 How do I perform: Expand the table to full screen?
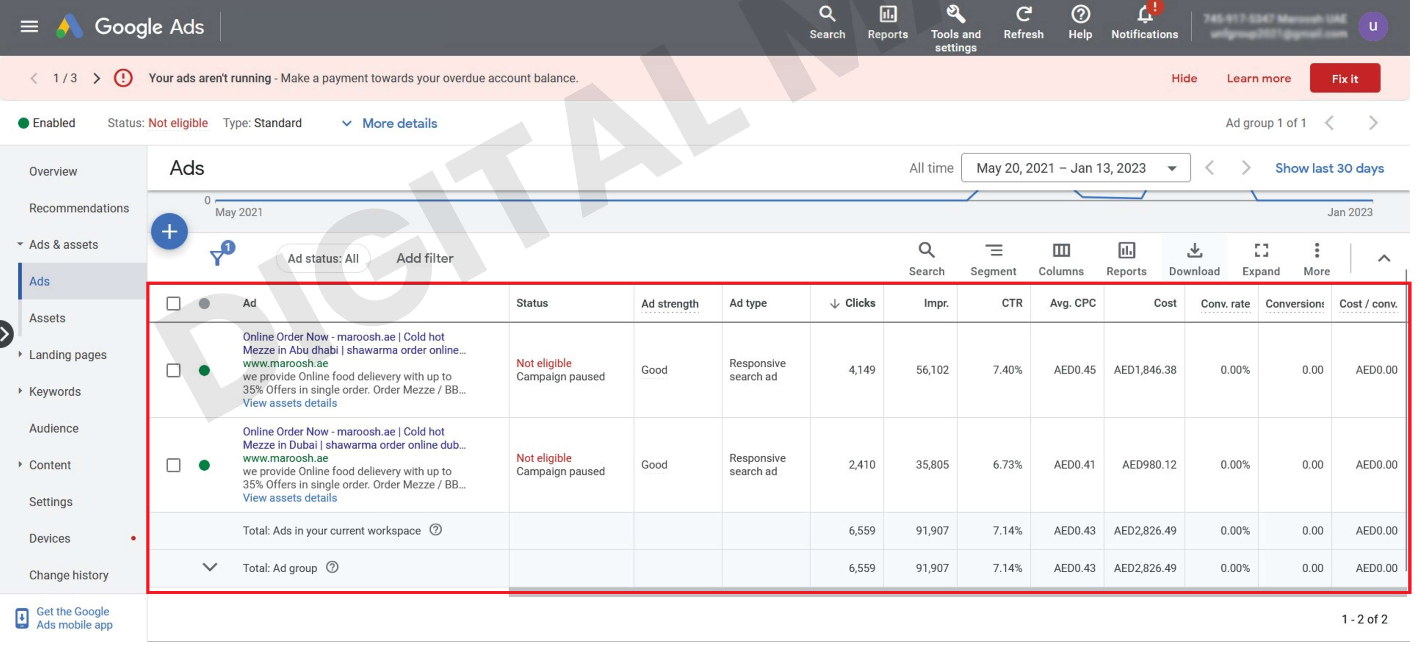pyautogui.click(x=1261, y=259)
